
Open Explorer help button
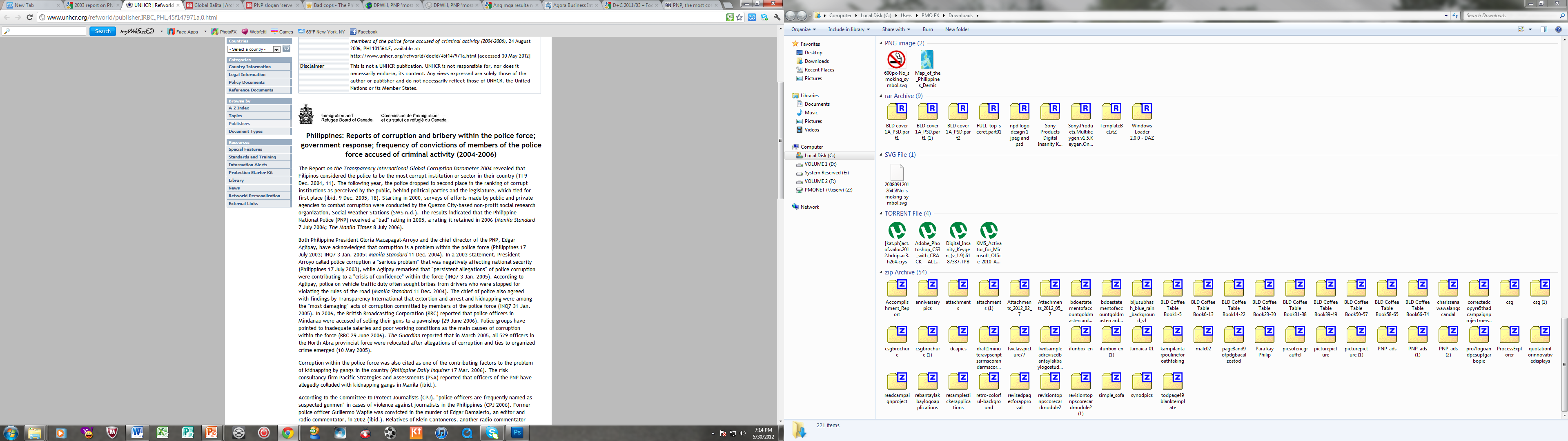pyautogui.click(x=1558, y=29)
